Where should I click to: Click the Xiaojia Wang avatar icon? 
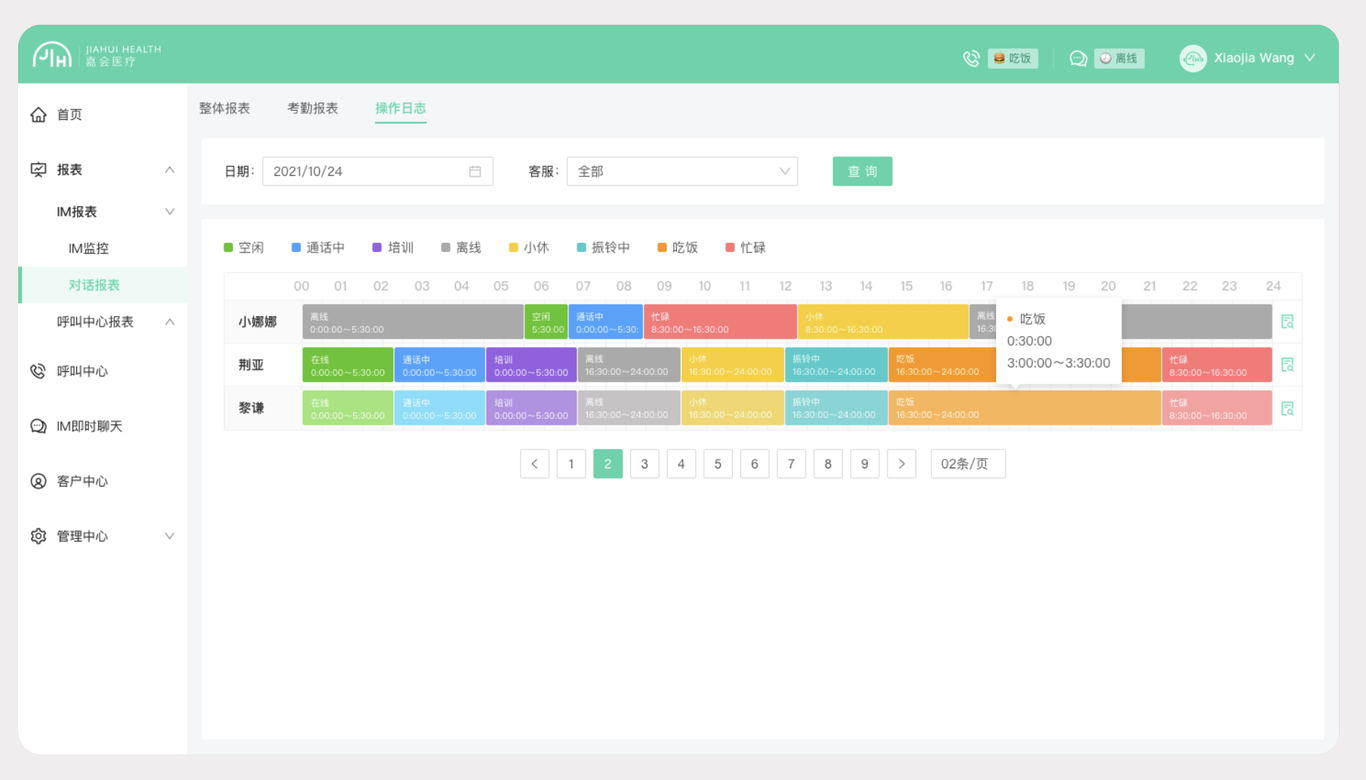pyautogui.click(x=1193, y=59)
